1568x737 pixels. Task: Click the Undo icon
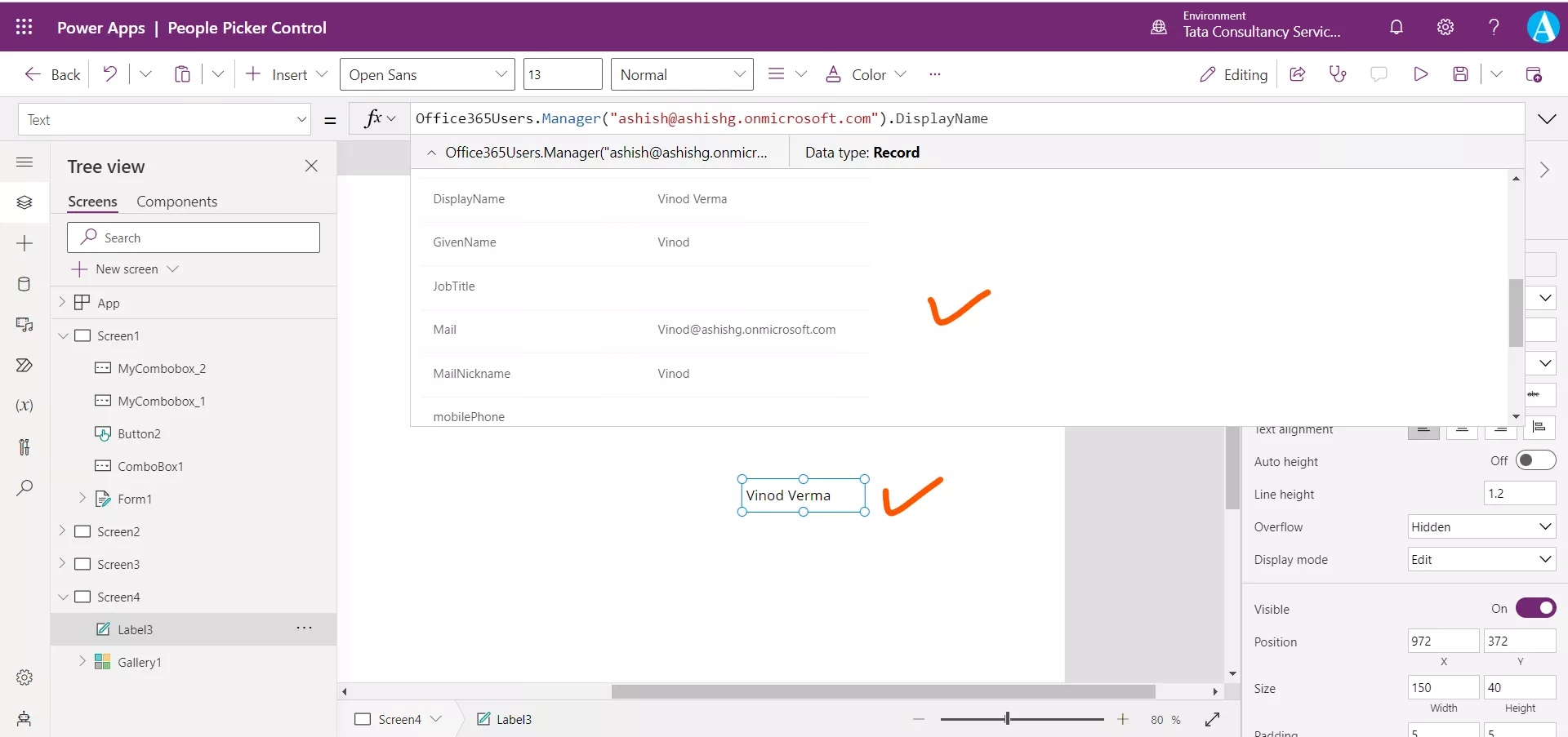[x=110, y=74]
